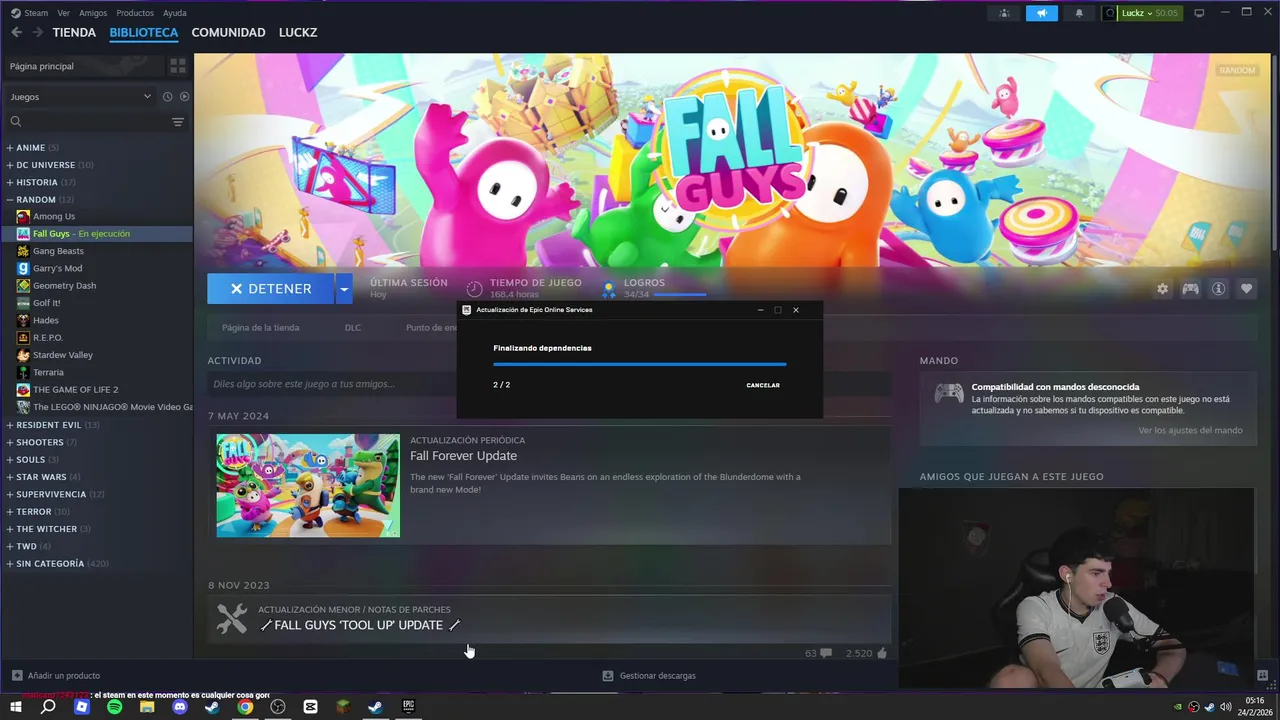Open the dropdown arrow beside Detener
1280x720 pixels.
coord(344,289)
